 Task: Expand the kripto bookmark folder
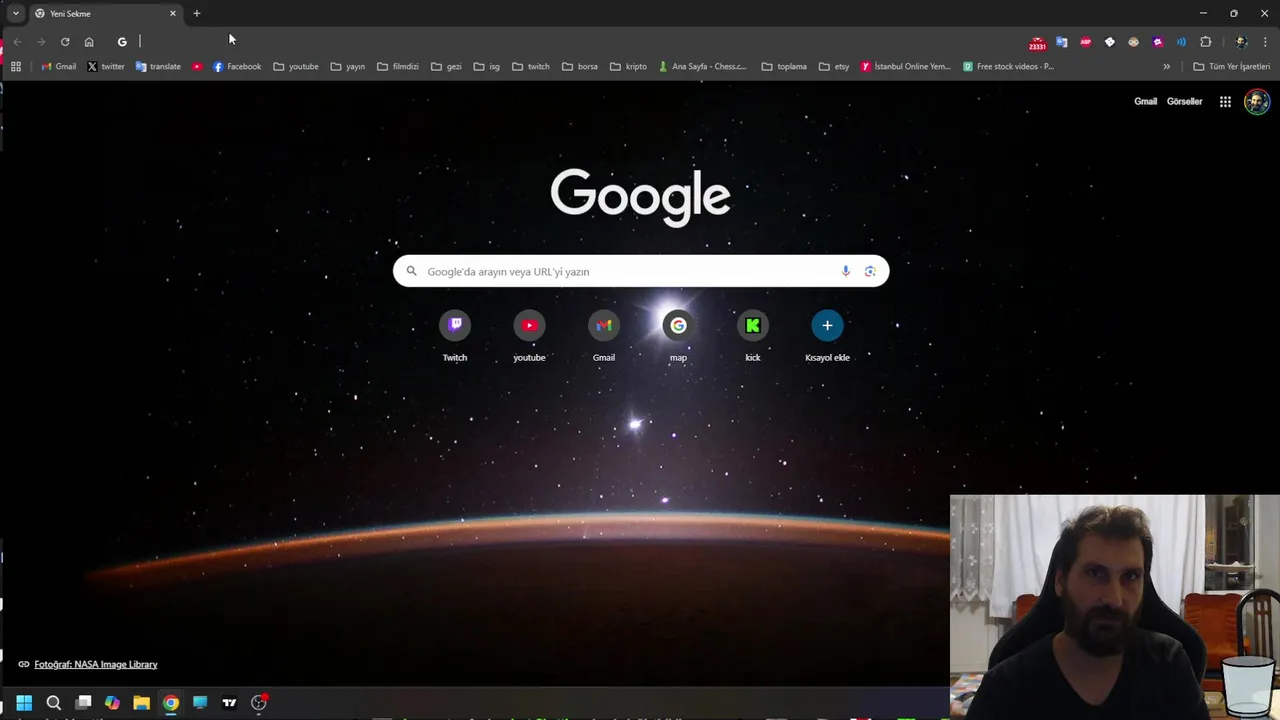coord(629,67)
